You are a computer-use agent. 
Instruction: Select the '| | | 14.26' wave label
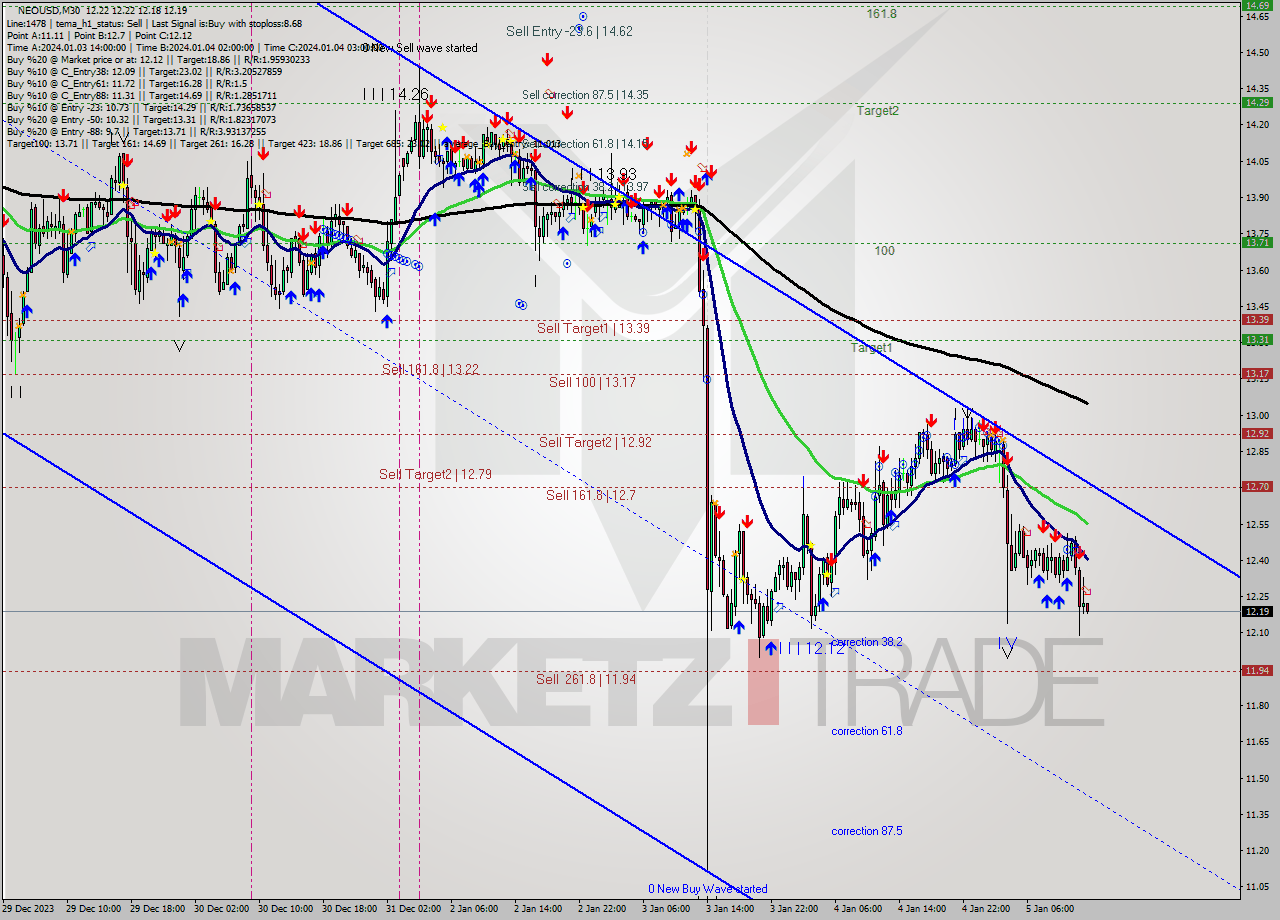coord(396,94)
